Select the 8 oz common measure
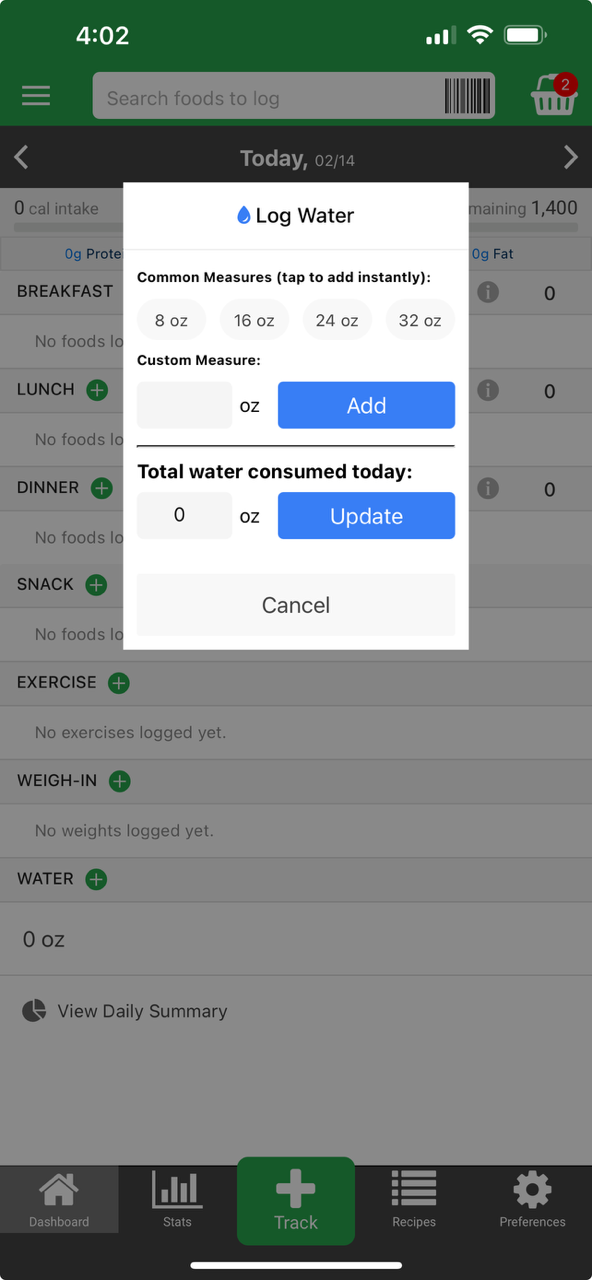Image resolution: width=592 pixels, height=1280 pixels. tap(172, 320)
